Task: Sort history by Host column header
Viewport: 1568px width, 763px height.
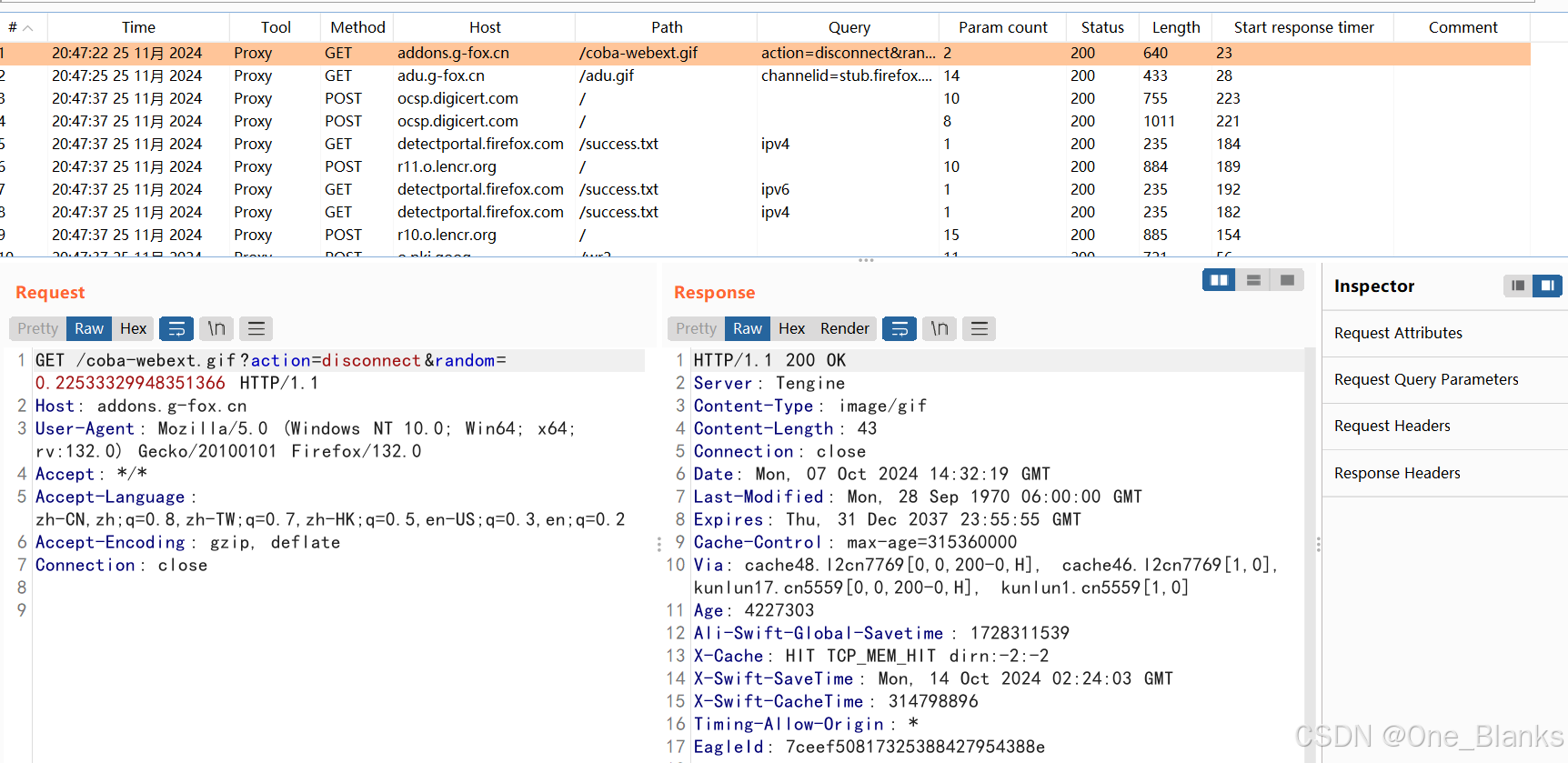Action: tap(485, 27)
